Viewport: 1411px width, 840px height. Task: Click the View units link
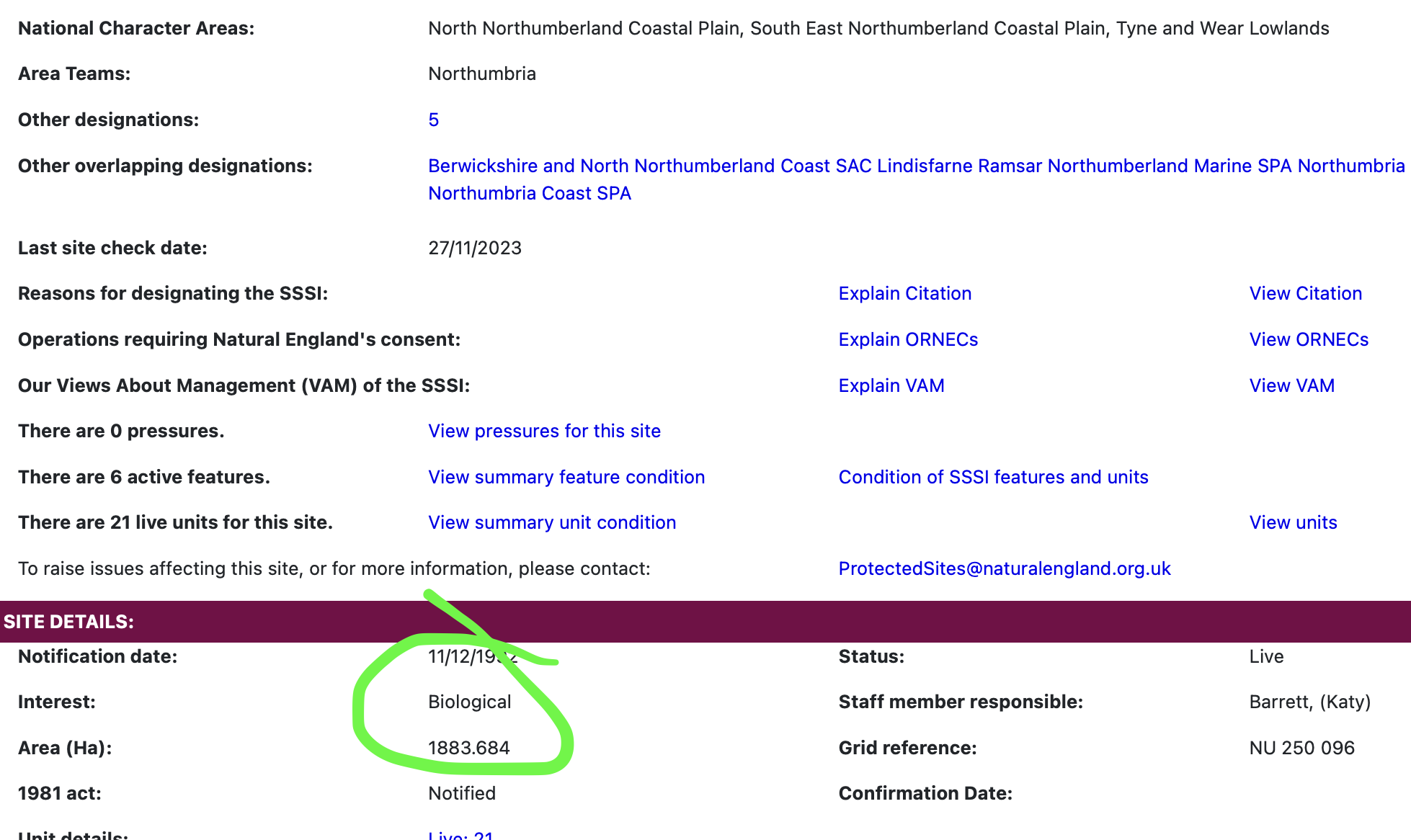click(1293, 522)
